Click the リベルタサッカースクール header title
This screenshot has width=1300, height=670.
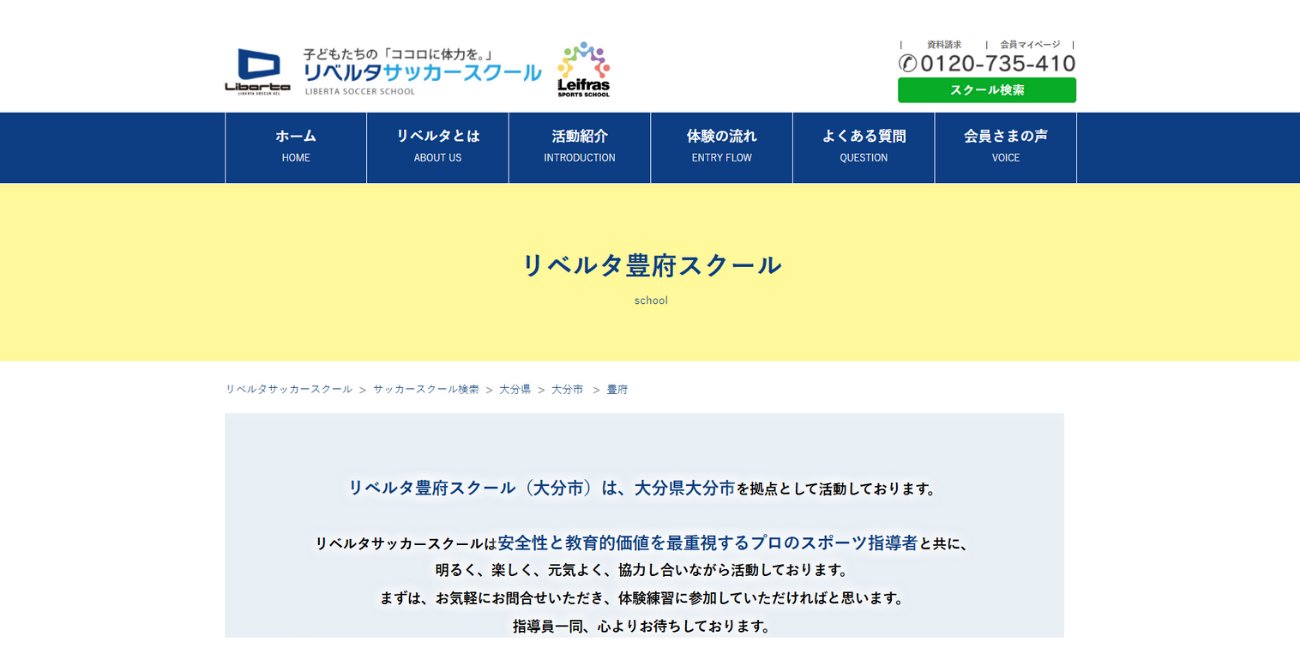point(421,72)
